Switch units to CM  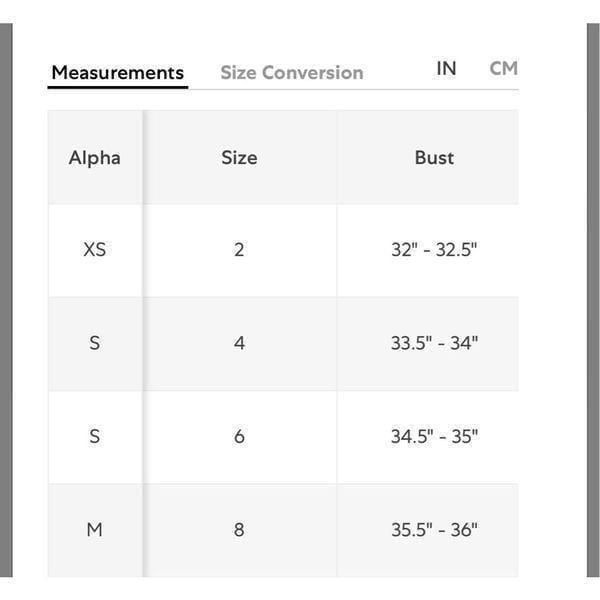pos(504,68)
